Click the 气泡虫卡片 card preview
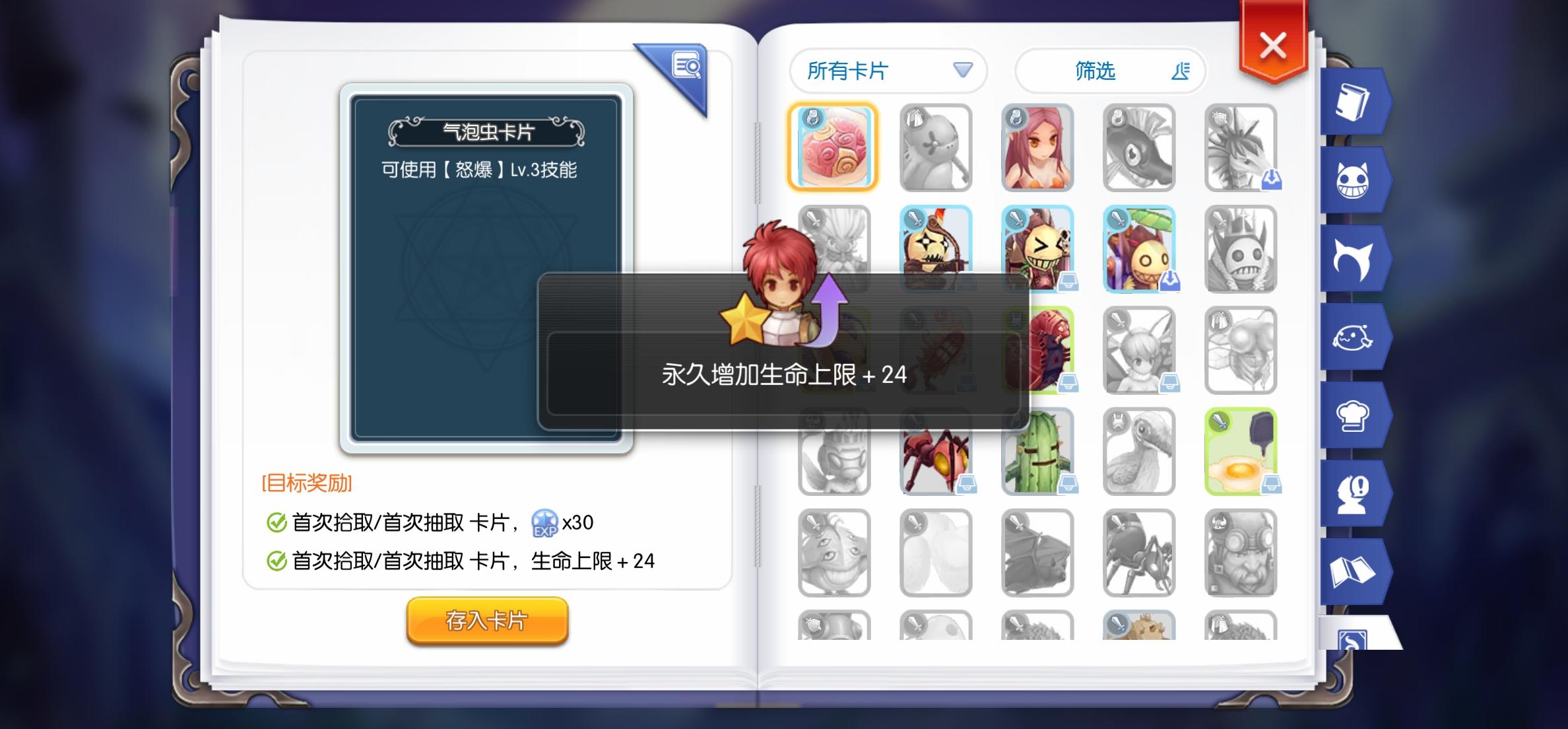1568x729 pixels. (486, 268)
